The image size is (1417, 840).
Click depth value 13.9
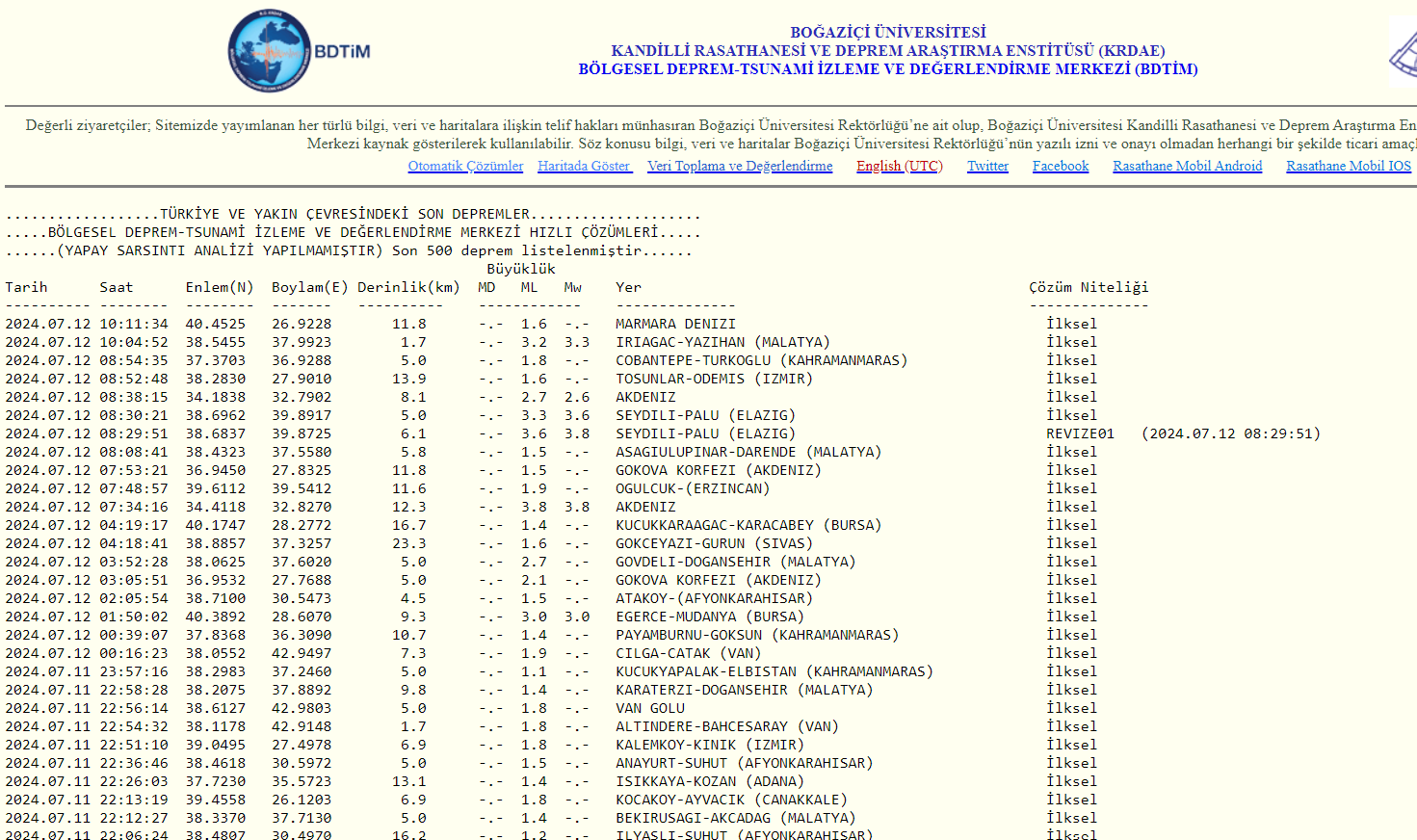(409, 379)
